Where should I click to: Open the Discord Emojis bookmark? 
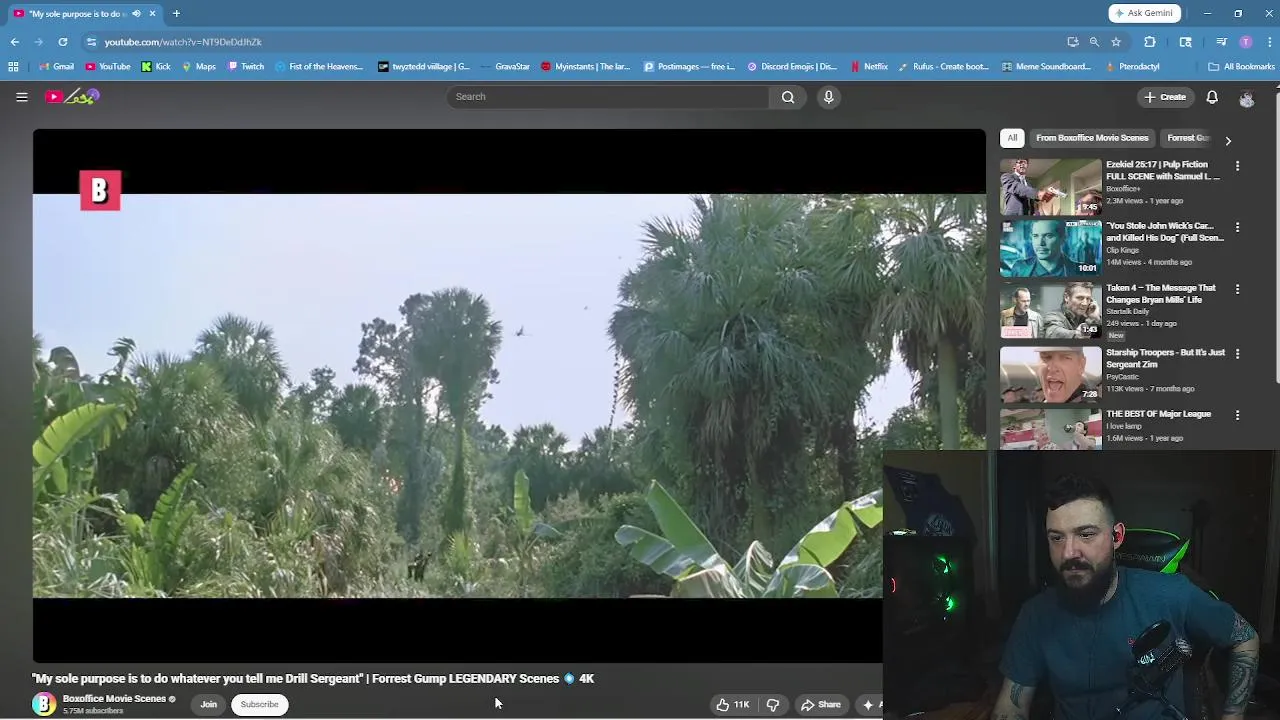point(790,67)
